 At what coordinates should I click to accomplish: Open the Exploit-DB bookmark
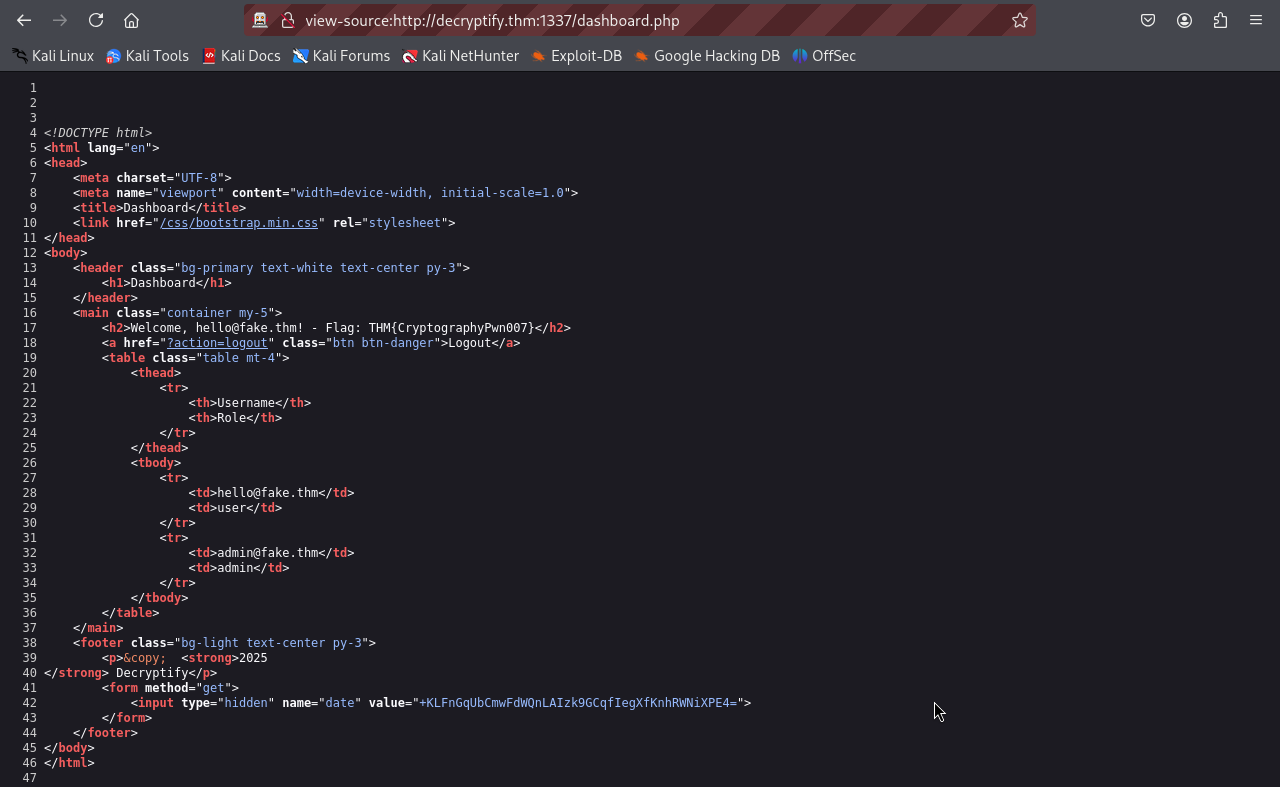pyautogui.click(x=576, y=56)
